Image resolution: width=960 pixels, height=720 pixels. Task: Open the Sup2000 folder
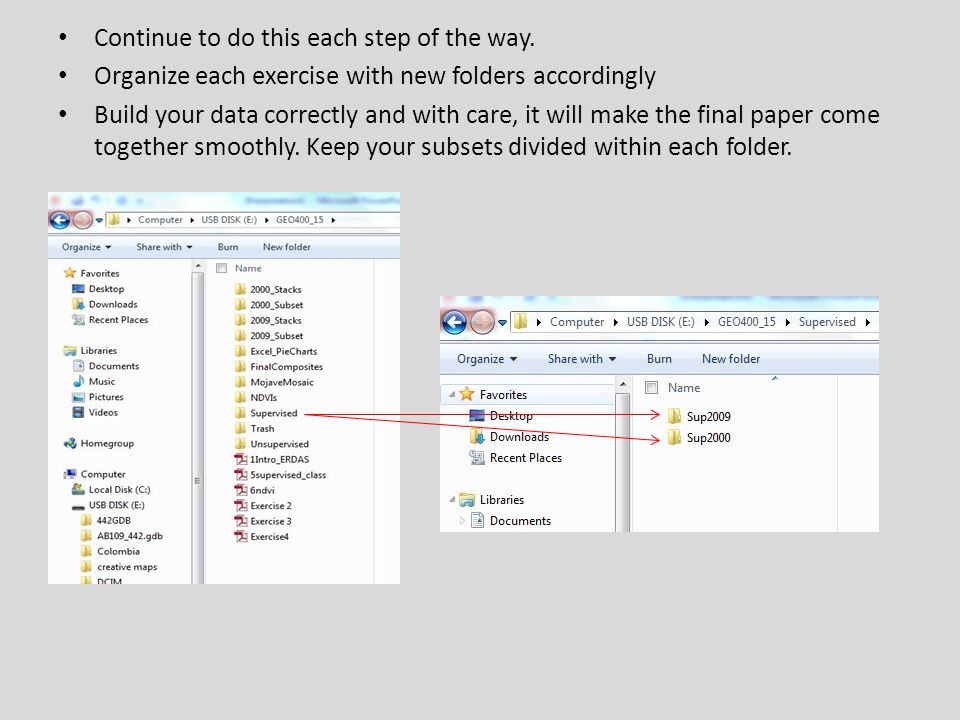pos(699,437)
